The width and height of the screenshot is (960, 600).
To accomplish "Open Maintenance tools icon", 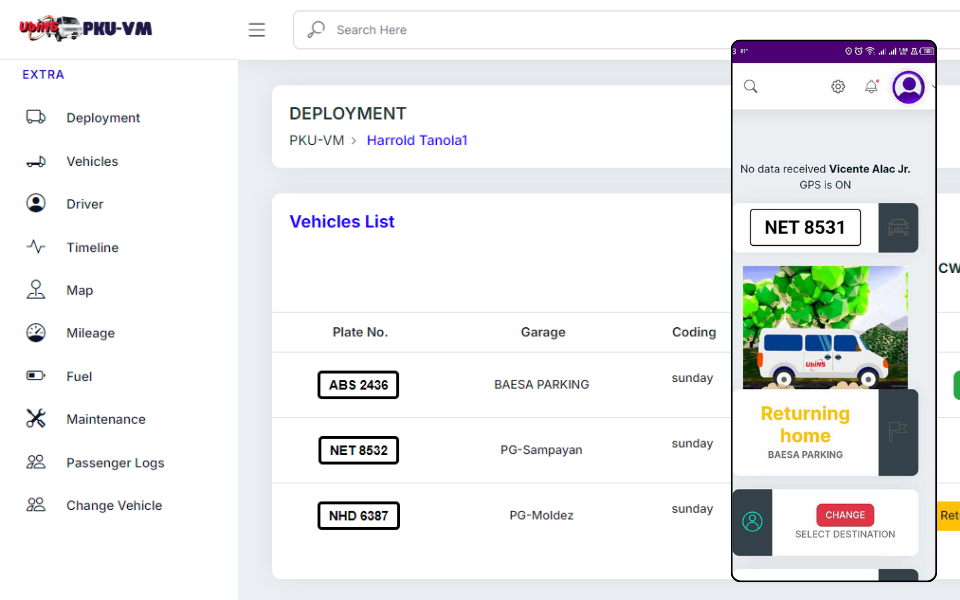I will coord(36,419).
